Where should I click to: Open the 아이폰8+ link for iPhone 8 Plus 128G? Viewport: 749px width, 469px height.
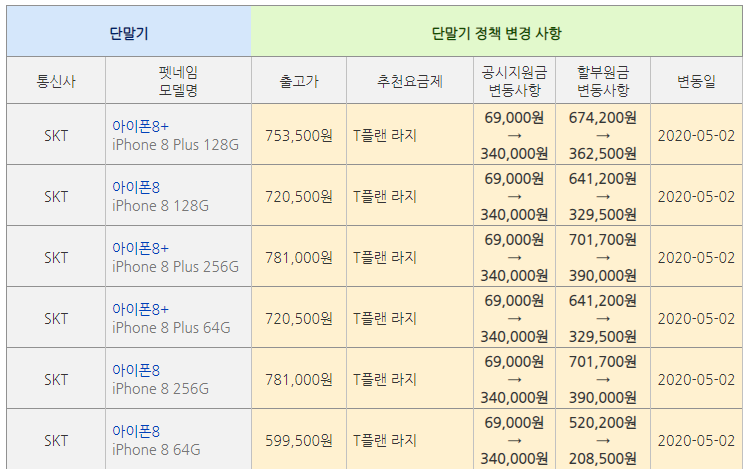(x=140, y=126)
